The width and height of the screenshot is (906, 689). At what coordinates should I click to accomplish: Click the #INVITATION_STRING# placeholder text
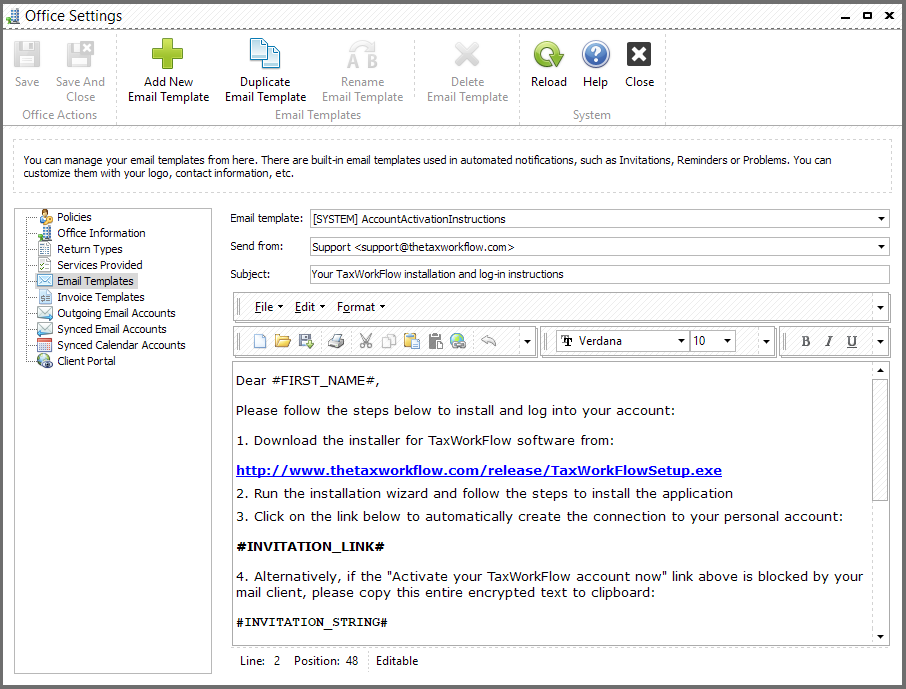pos(311,623)
